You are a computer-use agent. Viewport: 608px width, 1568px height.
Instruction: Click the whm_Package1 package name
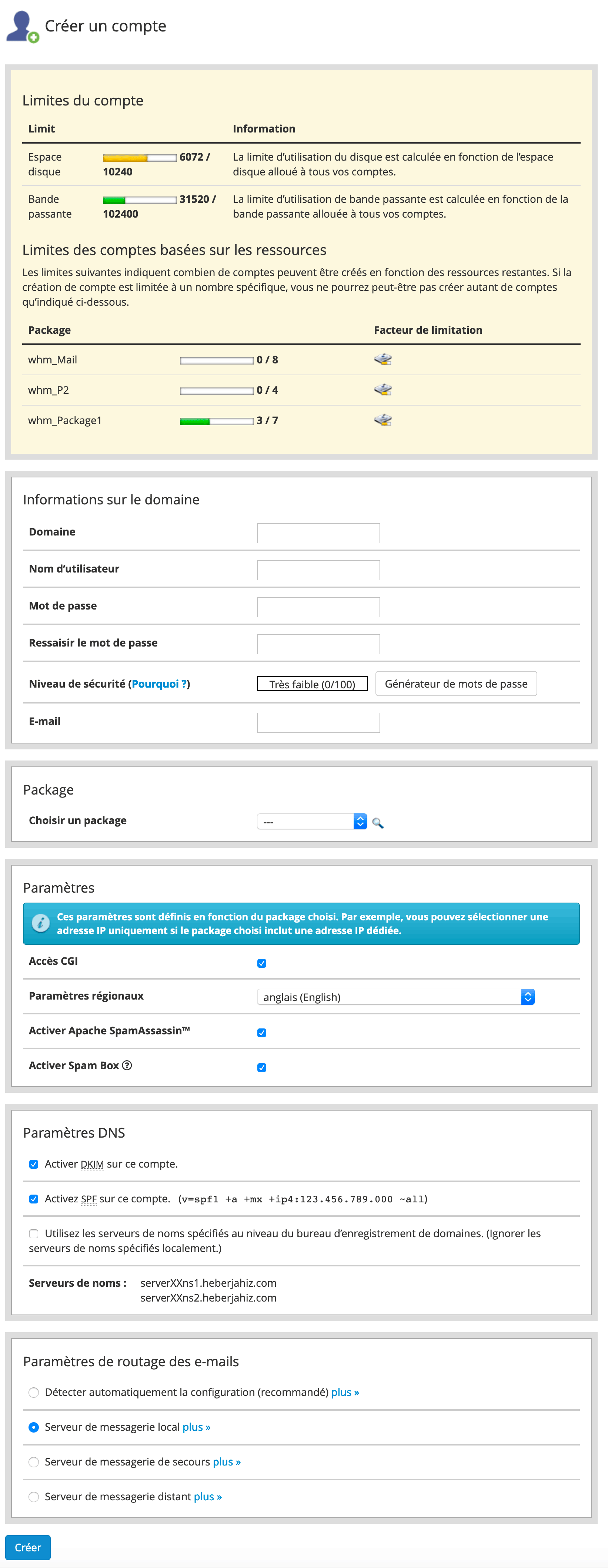(64, 421)
